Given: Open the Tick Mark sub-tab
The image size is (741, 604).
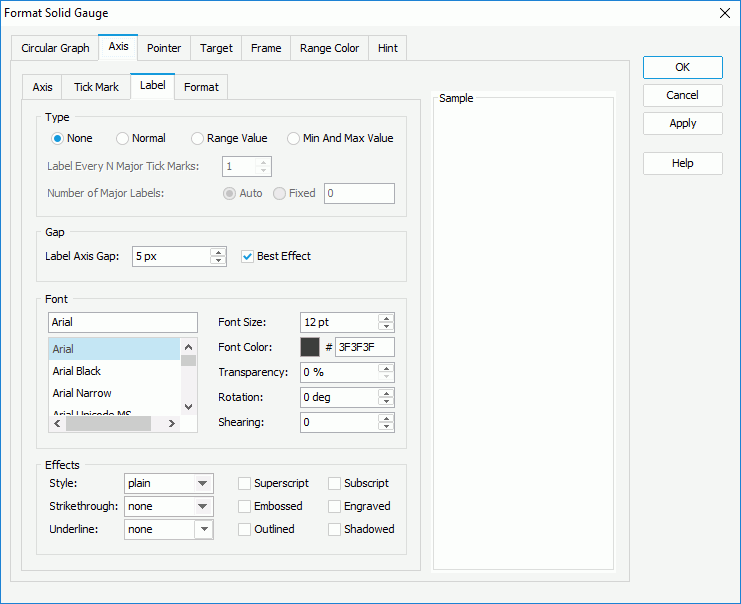Looking at the screenshot, I should (96, 87).
